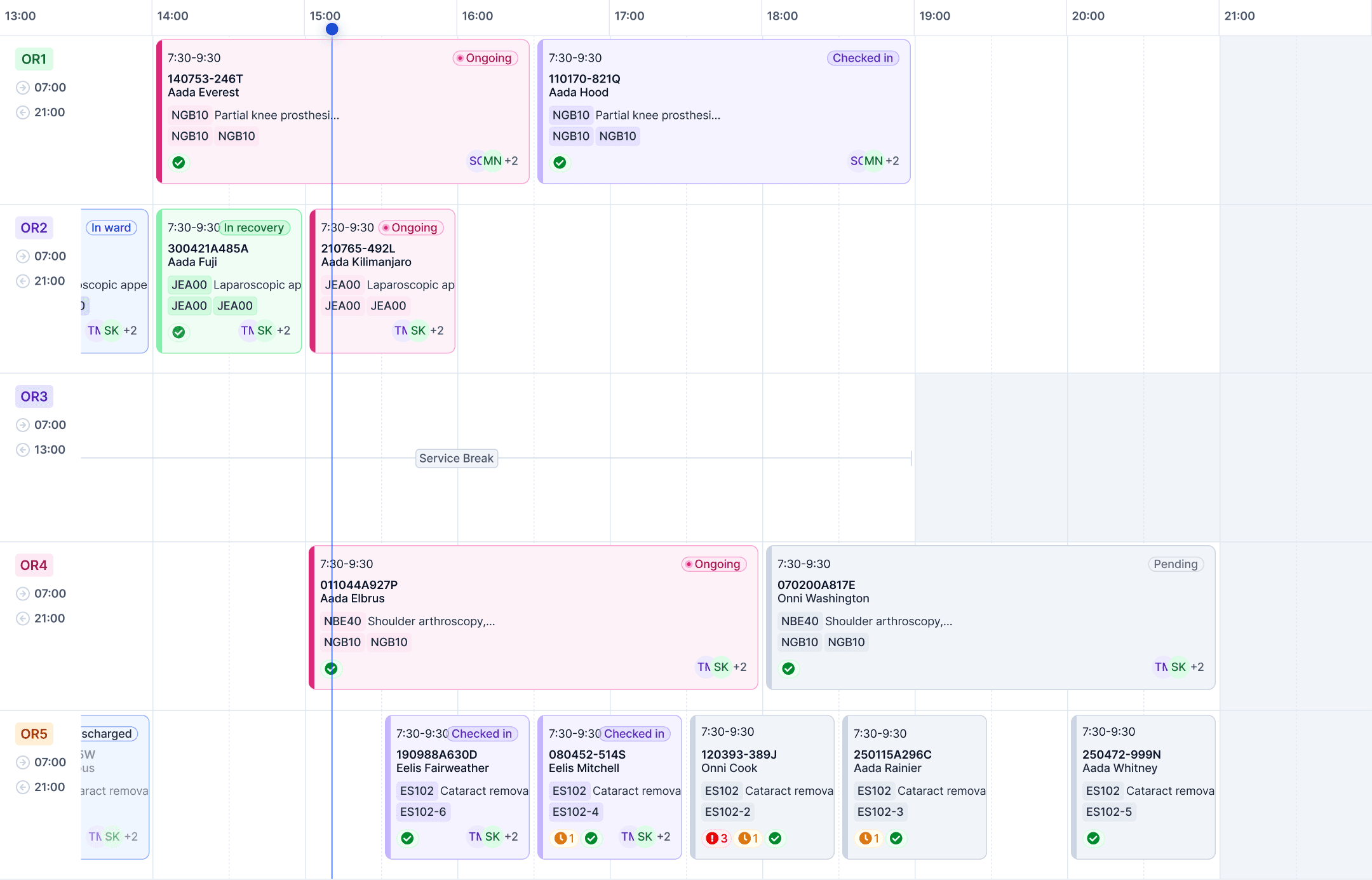Click orange clock badge on Aada Rainier card

[869, 838]
